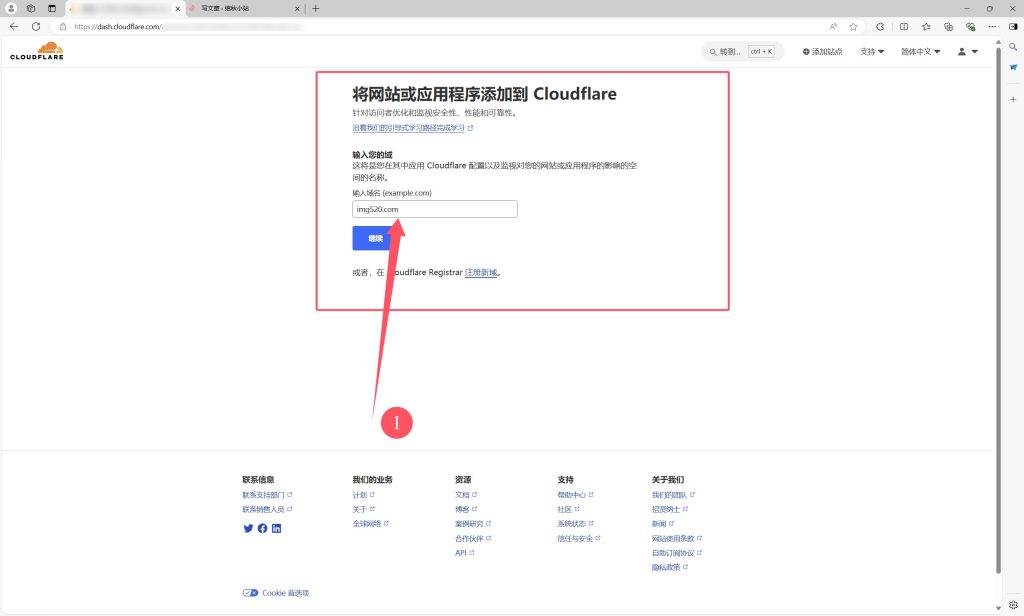Image resolution: width=1024 pixels, height=616 pixels.
Task: Open the browser collections icon
Action: [948, 27]
